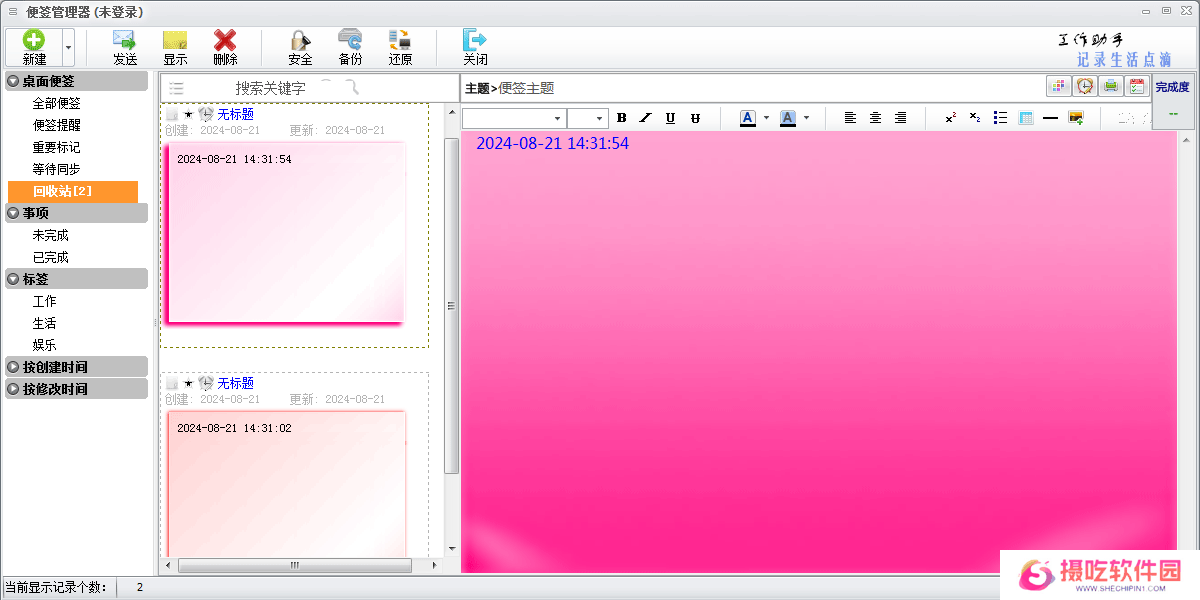Image resolution: width=1200 pixels, height=600 pixels.
Task: Click the list view icon beside search
Action: [176, 88]
